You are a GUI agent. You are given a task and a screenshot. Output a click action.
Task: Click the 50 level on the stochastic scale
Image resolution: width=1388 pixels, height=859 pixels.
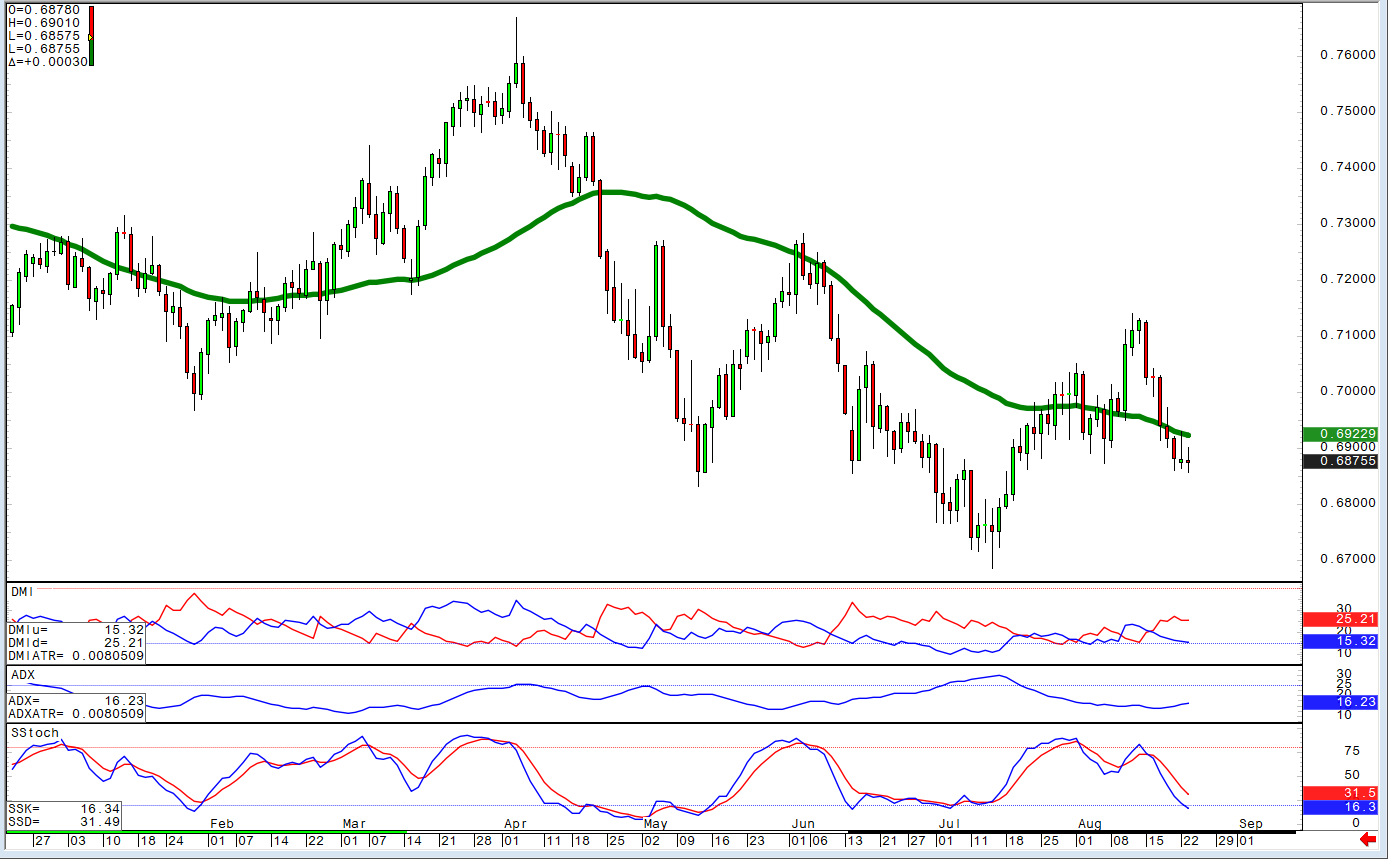[1350, 774]
